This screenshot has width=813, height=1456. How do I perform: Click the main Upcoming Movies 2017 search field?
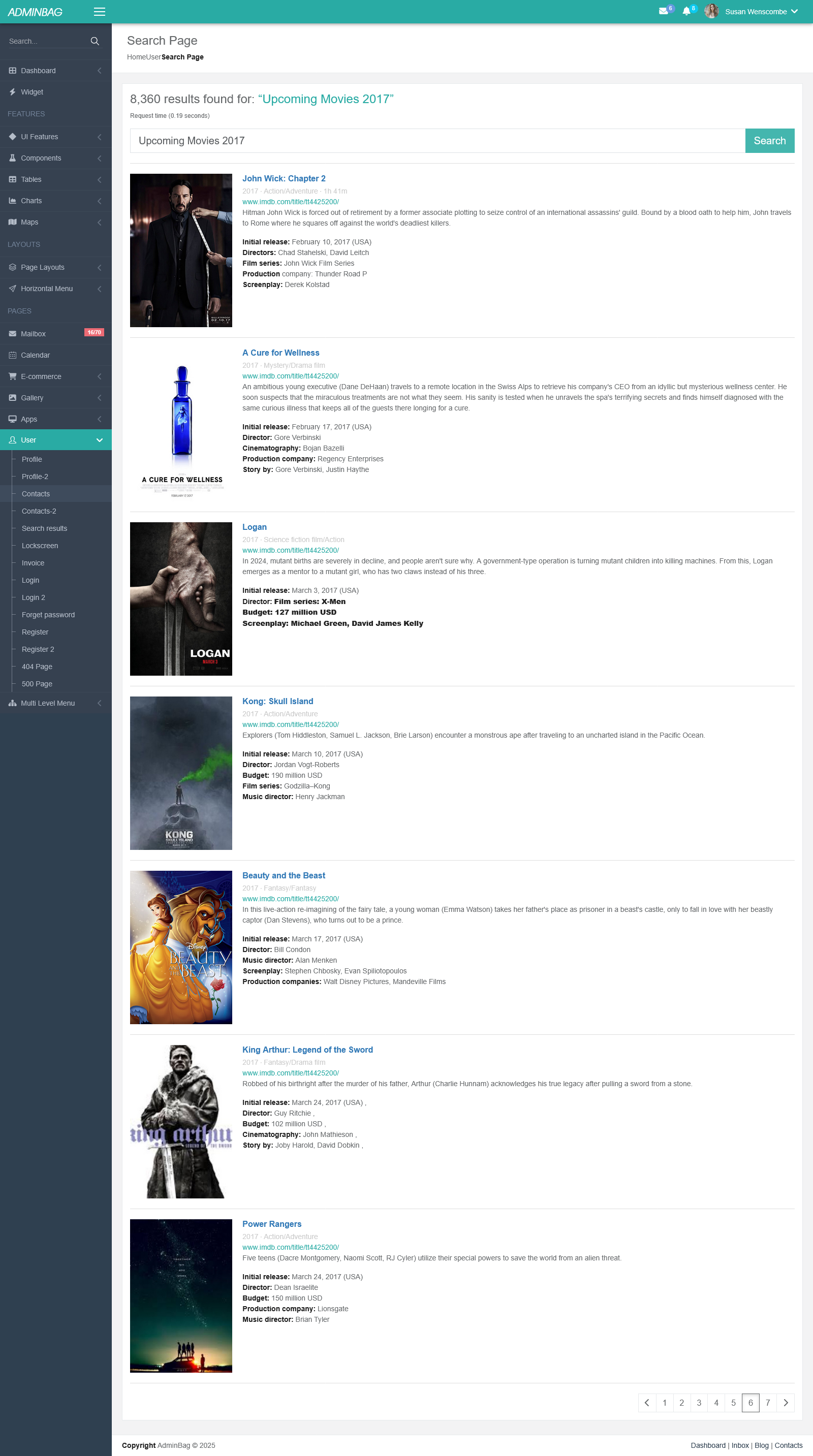(437, 141)
